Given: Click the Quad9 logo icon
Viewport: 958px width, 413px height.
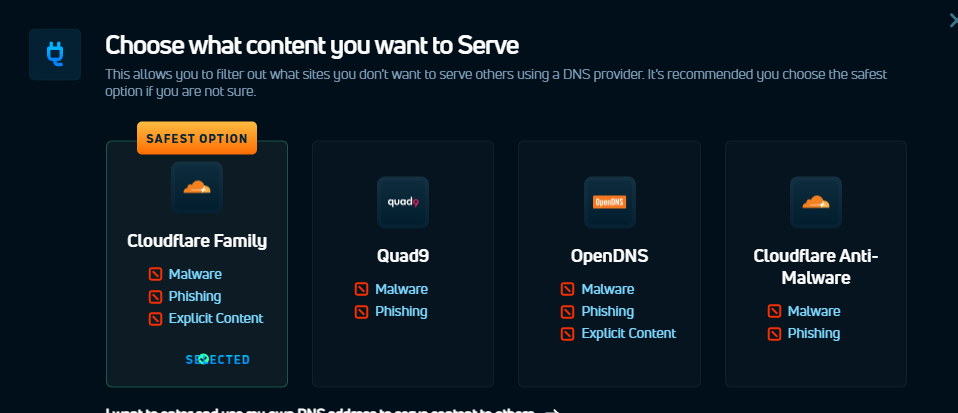Looking at the screenshot, I should tap(403, 202).
